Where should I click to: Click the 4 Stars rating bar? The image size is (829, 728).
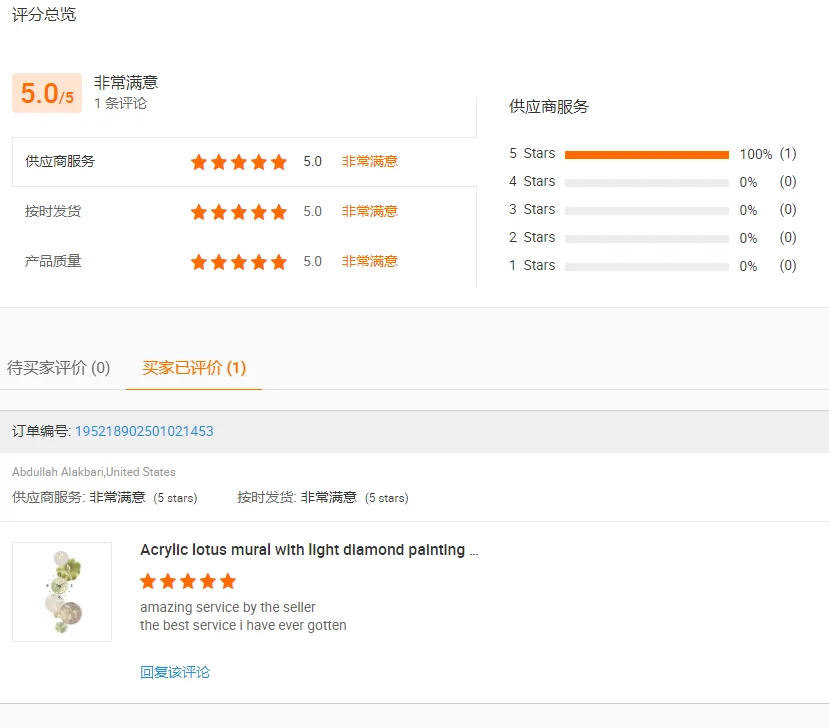646,183
